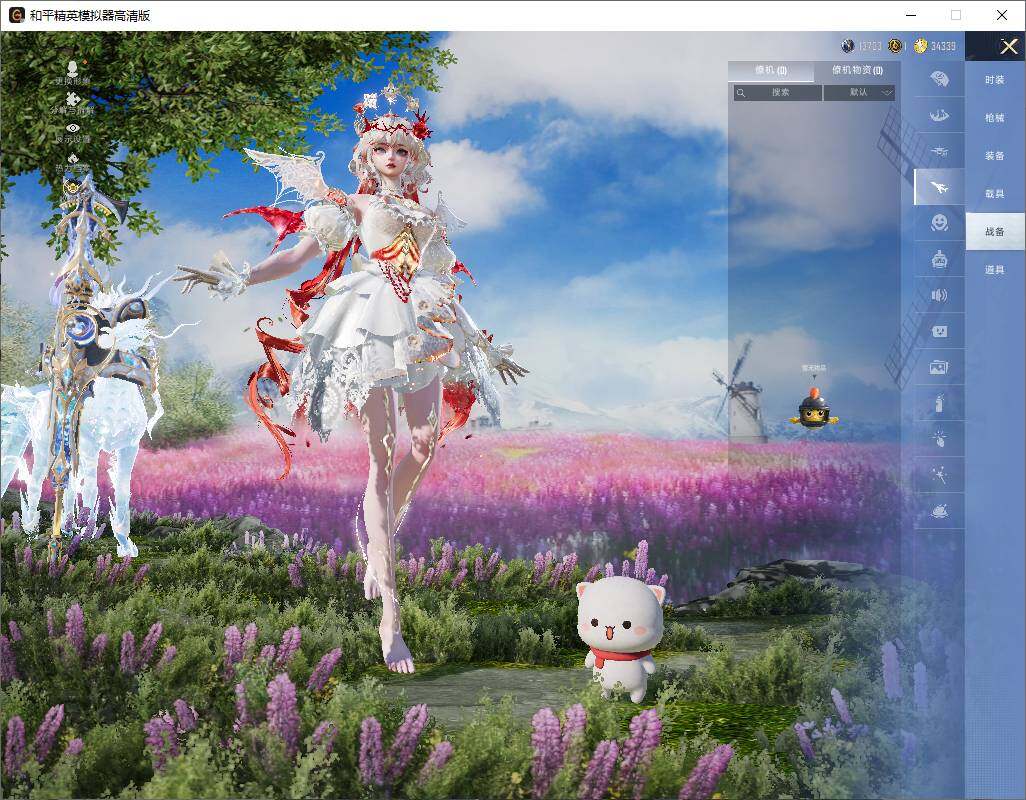Click the emulator app logo in title bar
The height and width of the screenshot is (800, 1026).
16,15
